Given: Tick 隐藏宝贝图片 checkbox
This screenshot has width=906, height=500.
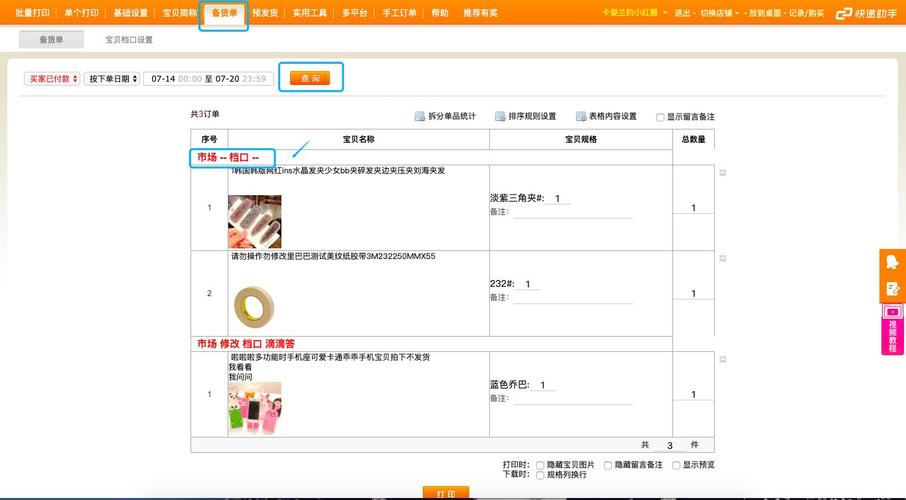Looking at the screenshot, I should click(540, 465).
